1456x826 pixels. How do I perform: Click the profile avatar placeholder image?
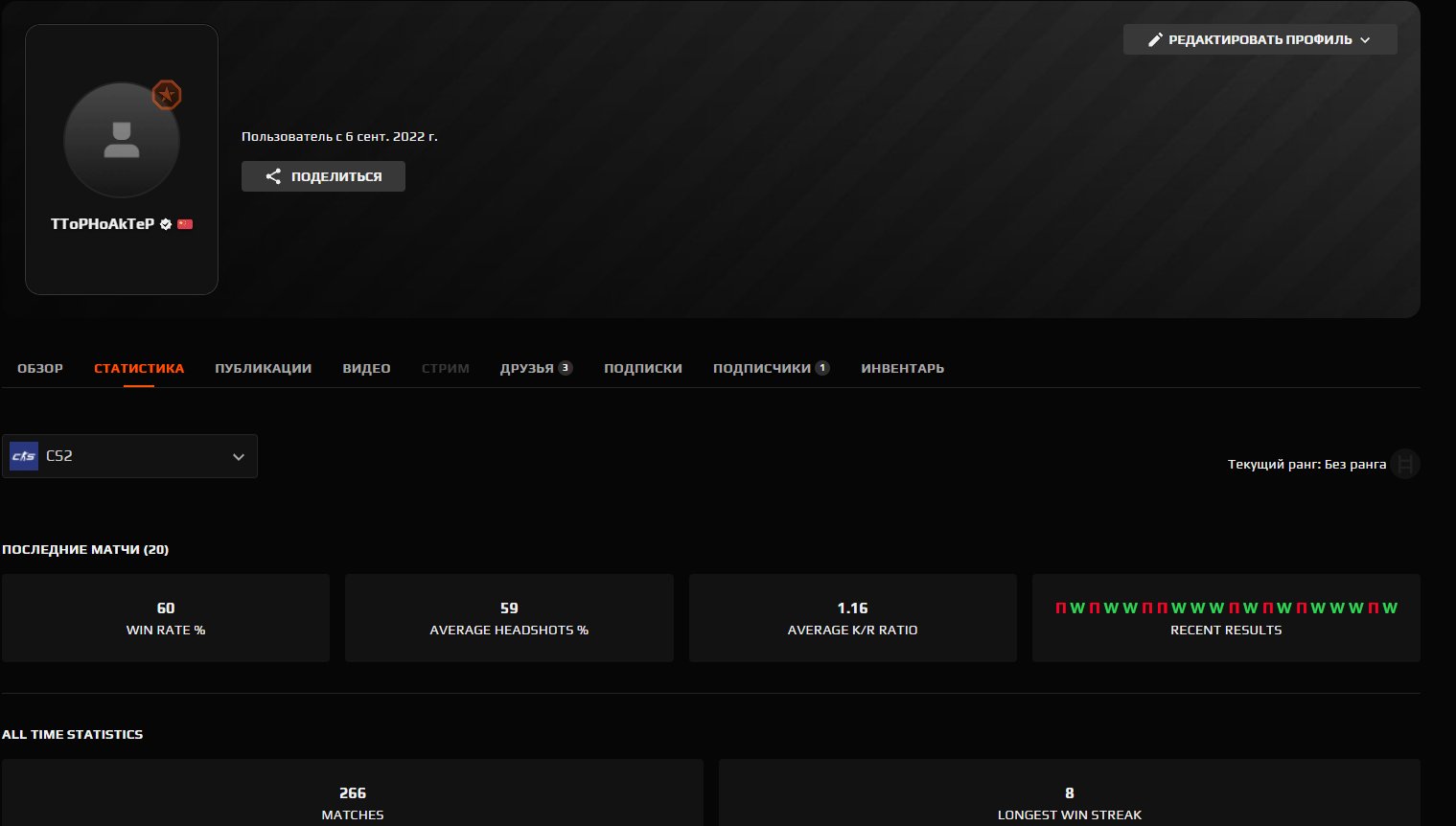[122, 140]
